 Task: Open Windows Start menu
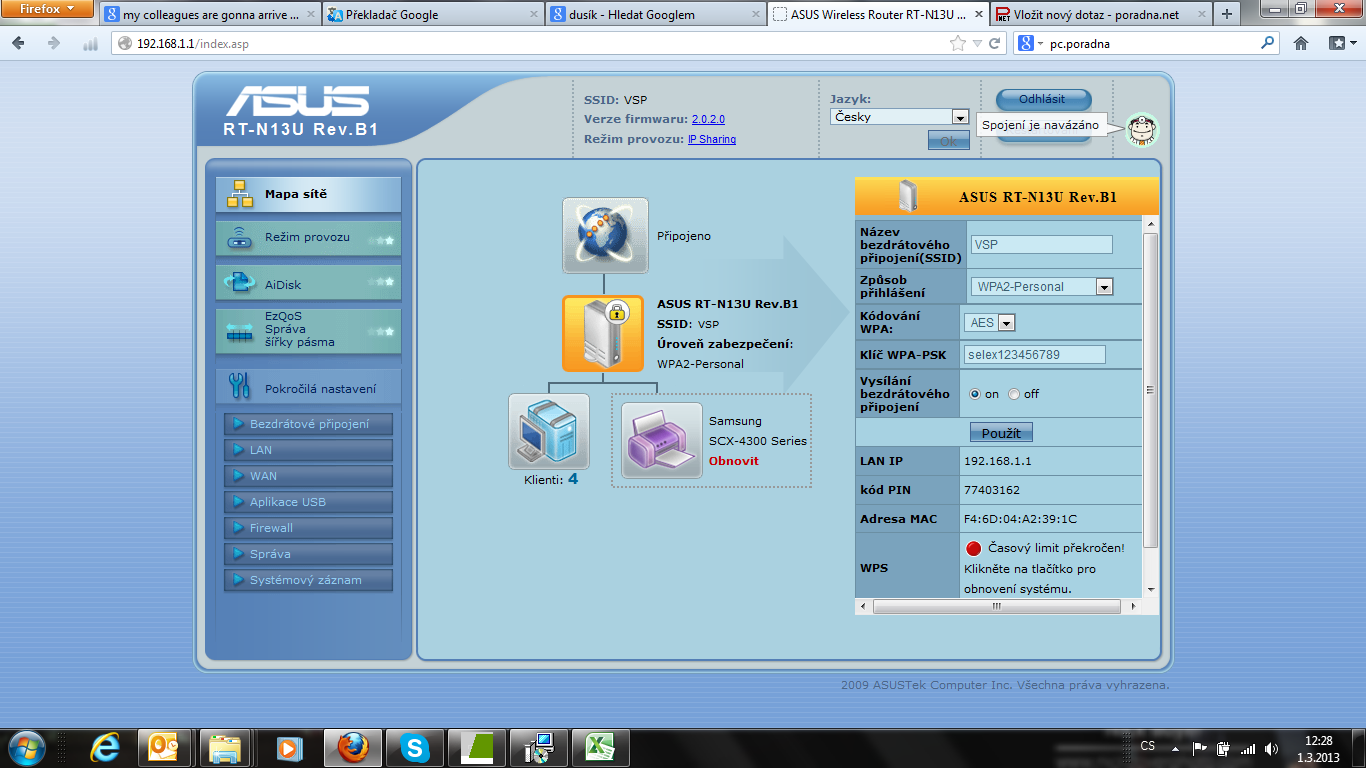tap(27, 748)
